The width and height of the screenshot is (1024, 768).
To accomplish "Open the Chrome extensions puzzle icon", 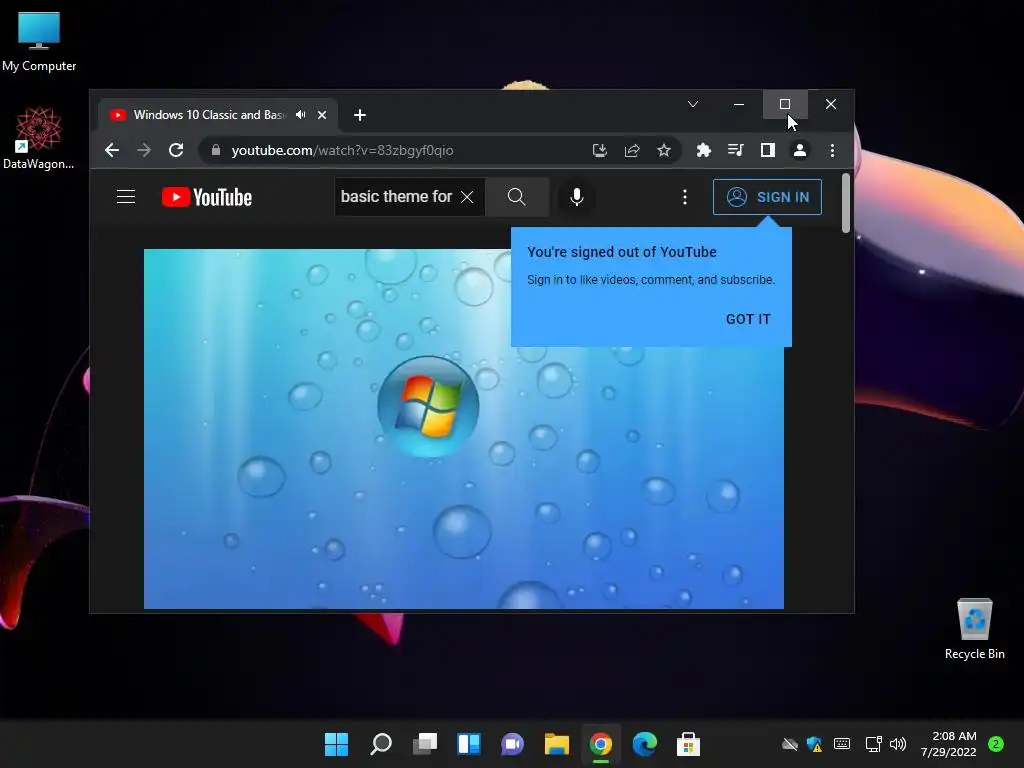I will 703,150.
